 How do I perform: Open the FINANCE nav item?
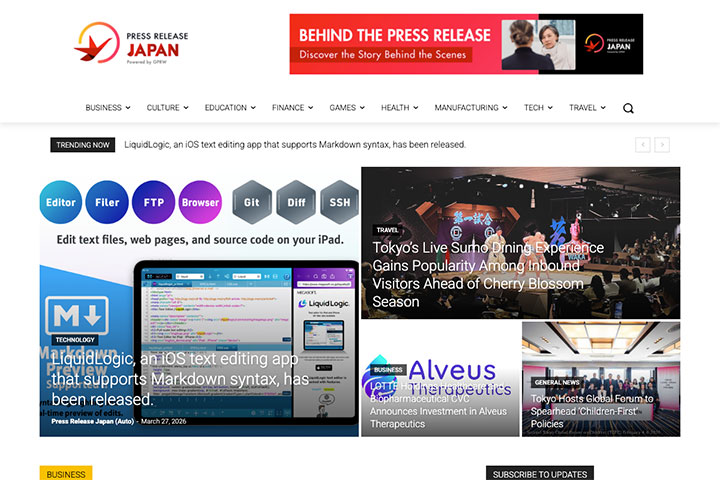pos(288,107)
